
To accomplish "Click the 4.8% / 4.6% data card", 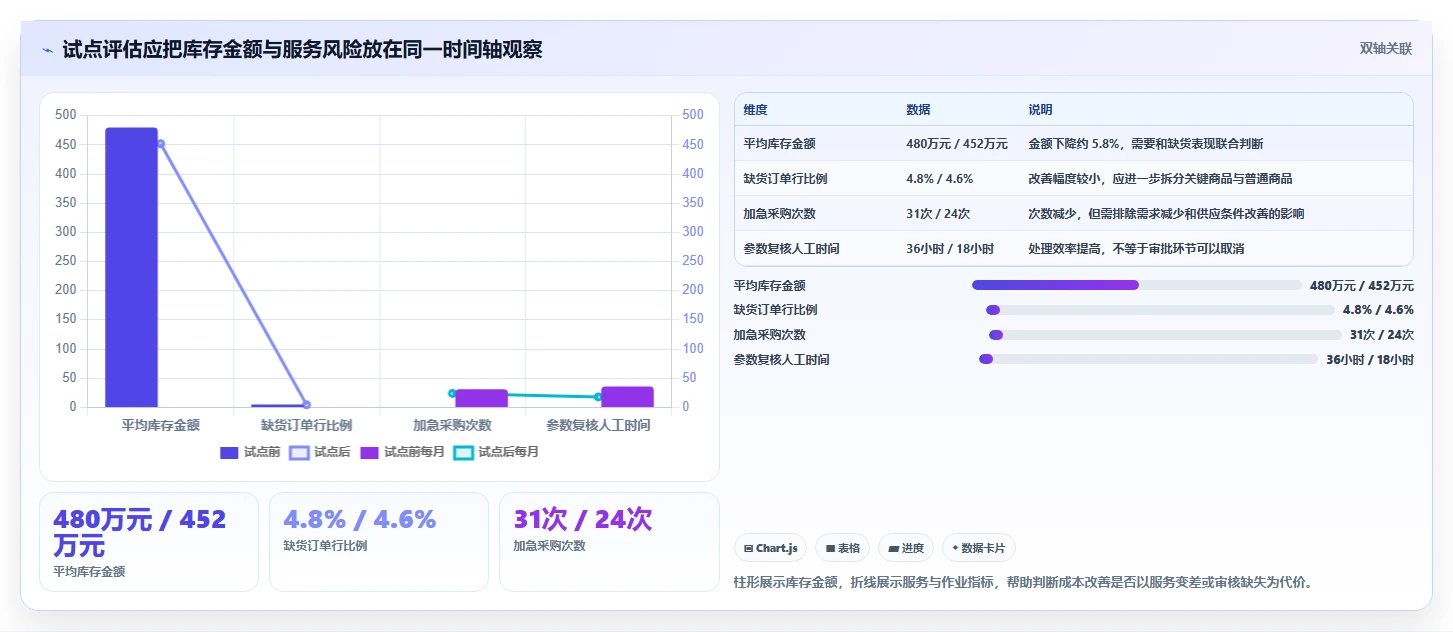I will (379, 542).
